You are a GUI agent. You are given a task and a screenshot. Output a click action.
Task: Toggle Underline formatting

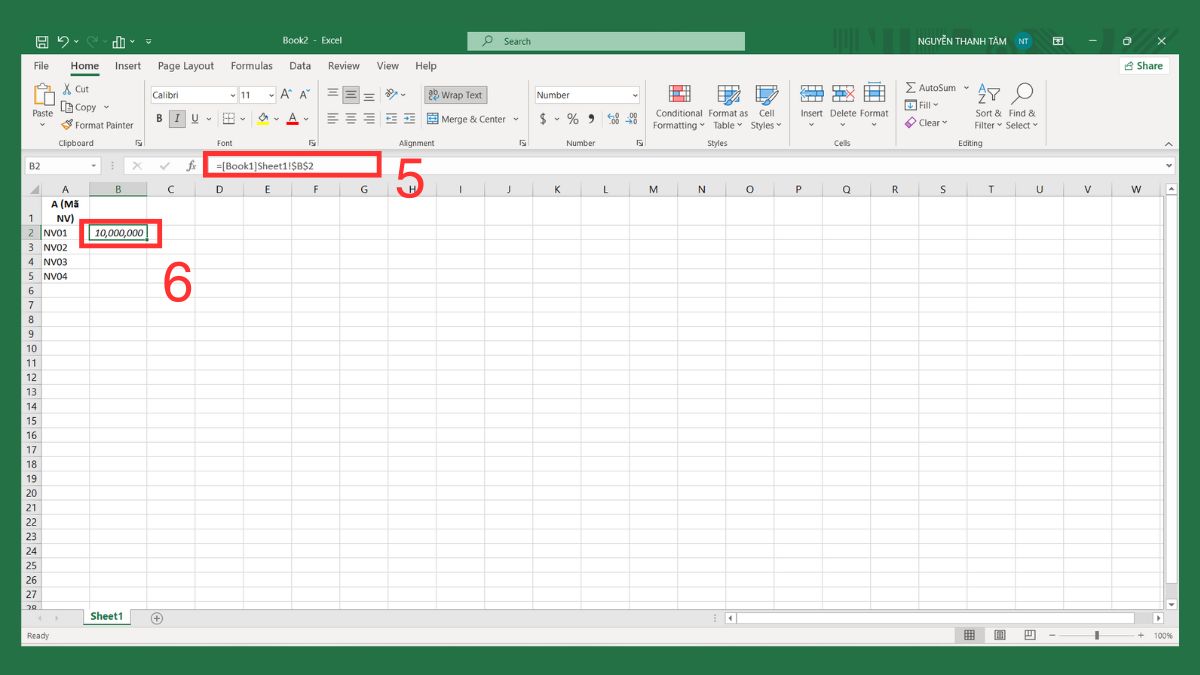pos(195,118)
